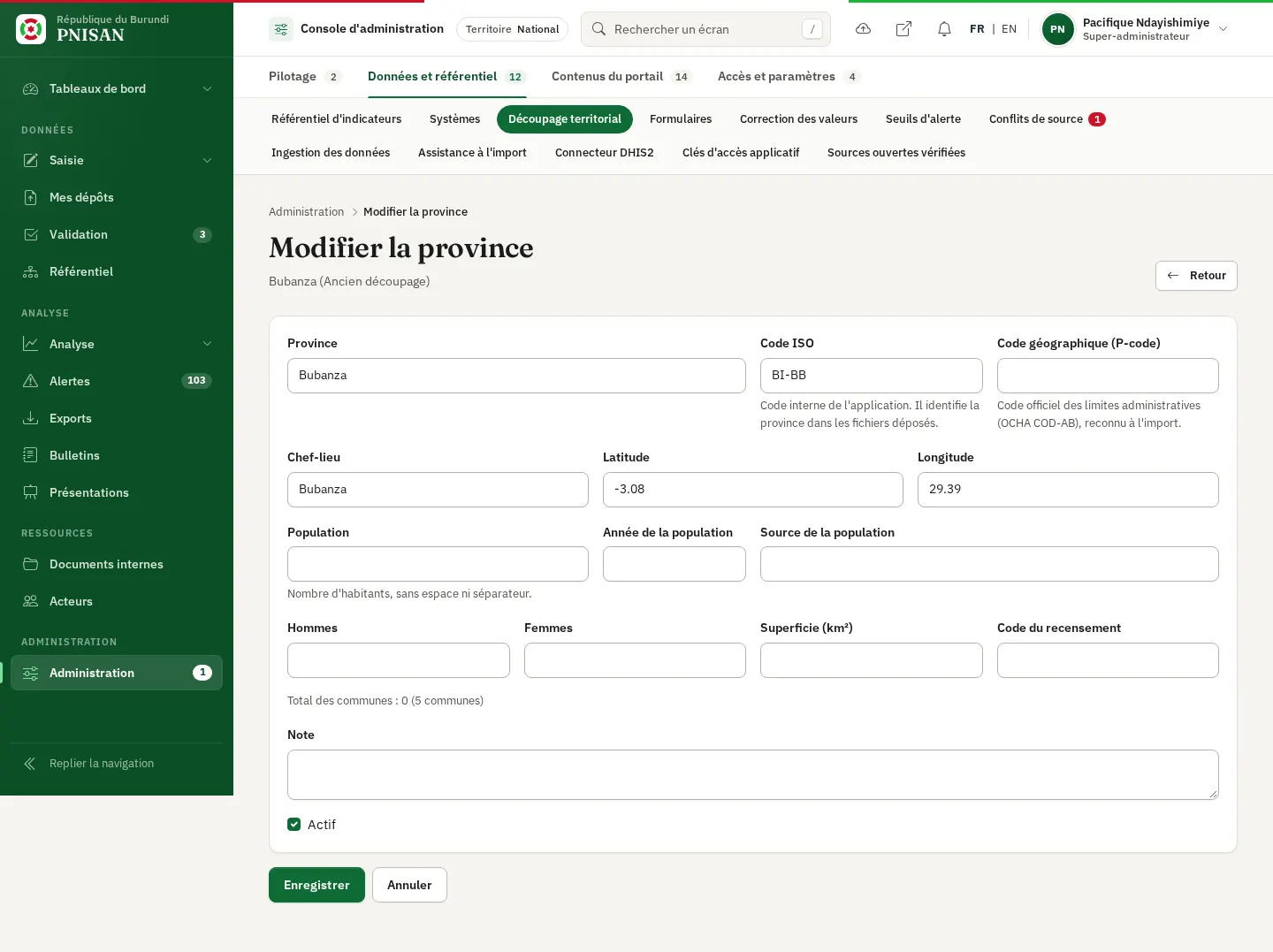Click the Annuler button
1273x952 pixels.
pos(409,885)
